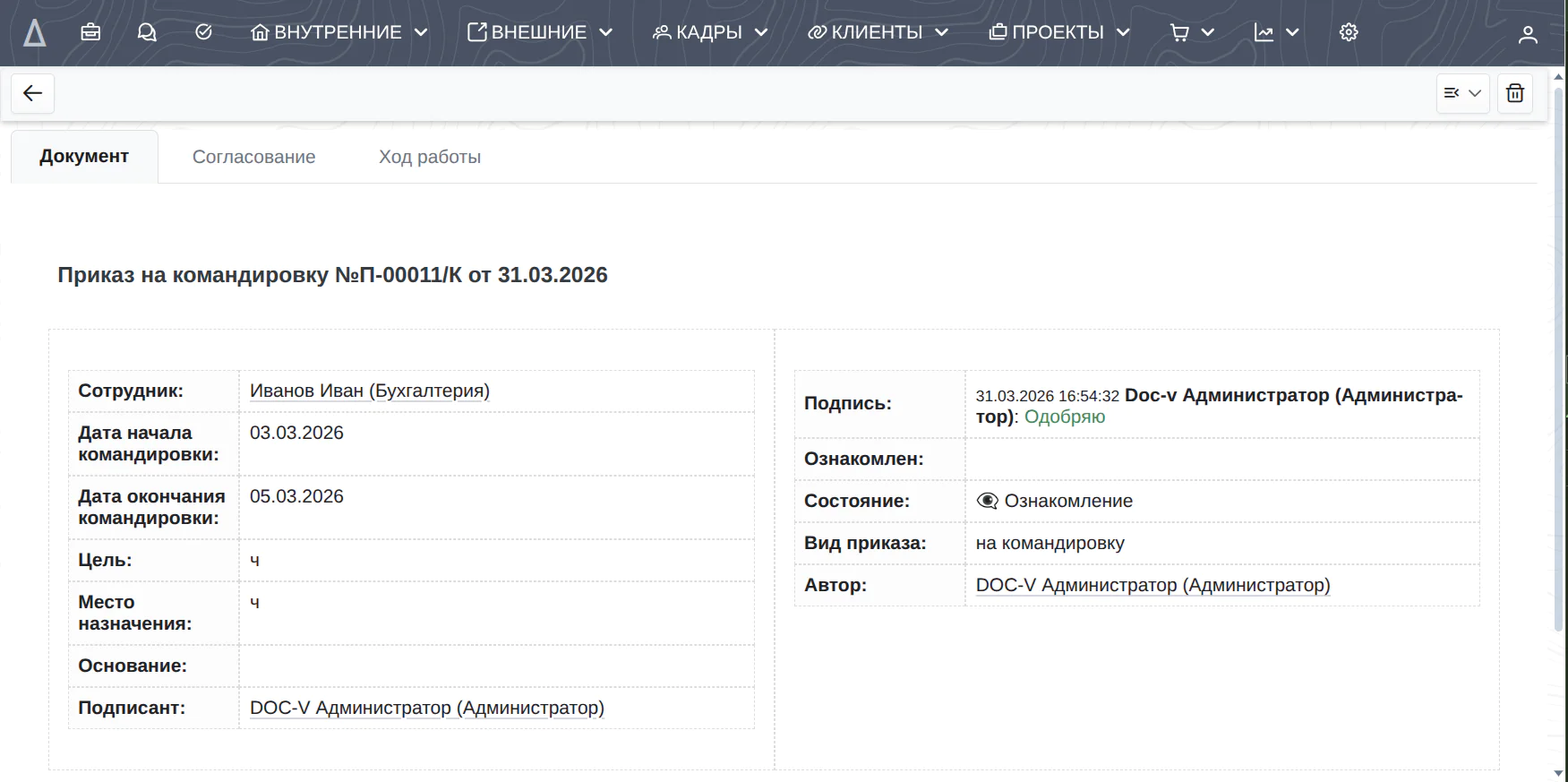This screenshot has height=782, width=1568.
Task: Click the Цель: field label
Action: [x=105, y=560]
